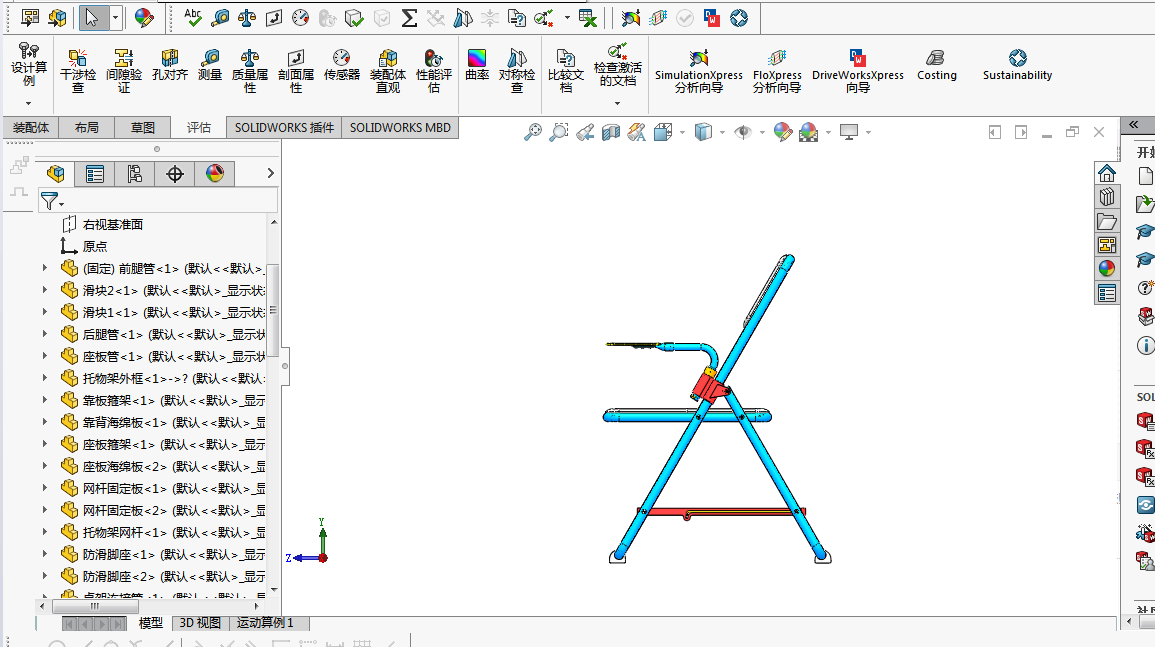Open the Interference Detection (干涉检查) tool
Image resolution: width=1155 pixels, height=647 pixels.
click(x=77, y=71)
